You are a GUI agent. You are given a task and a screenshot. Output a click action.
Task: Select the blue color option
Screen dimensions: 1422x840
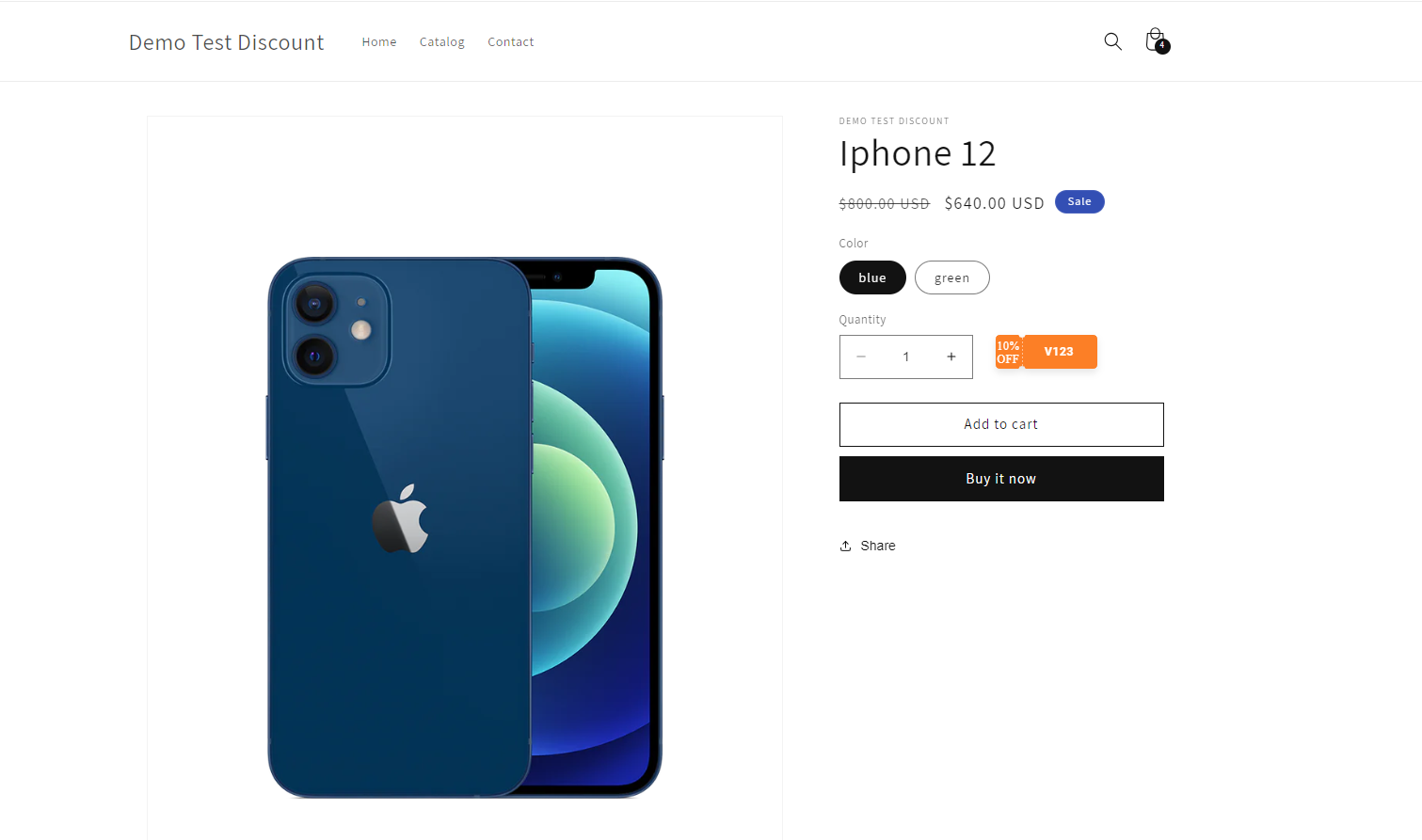872,277
